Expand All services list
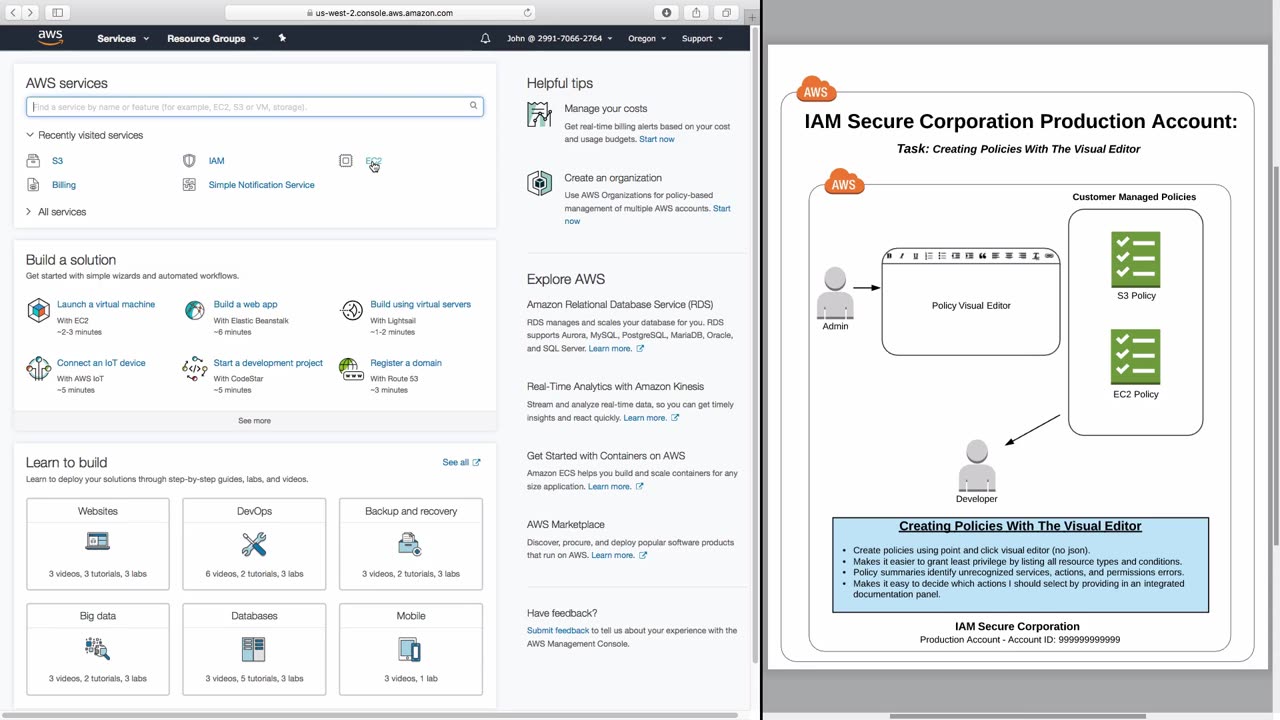 point(56,212)
